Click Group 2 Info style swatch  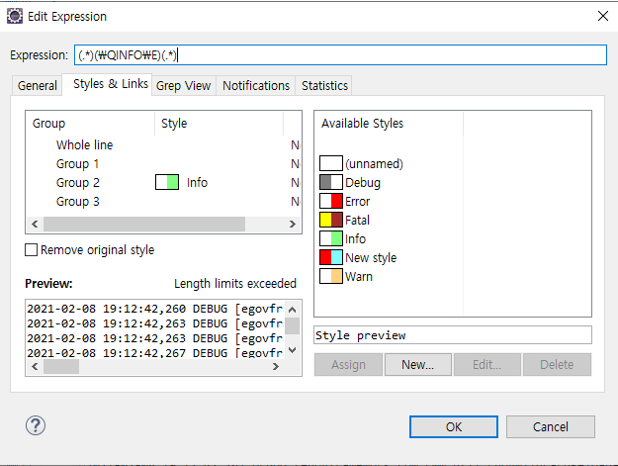click(166, 183)
